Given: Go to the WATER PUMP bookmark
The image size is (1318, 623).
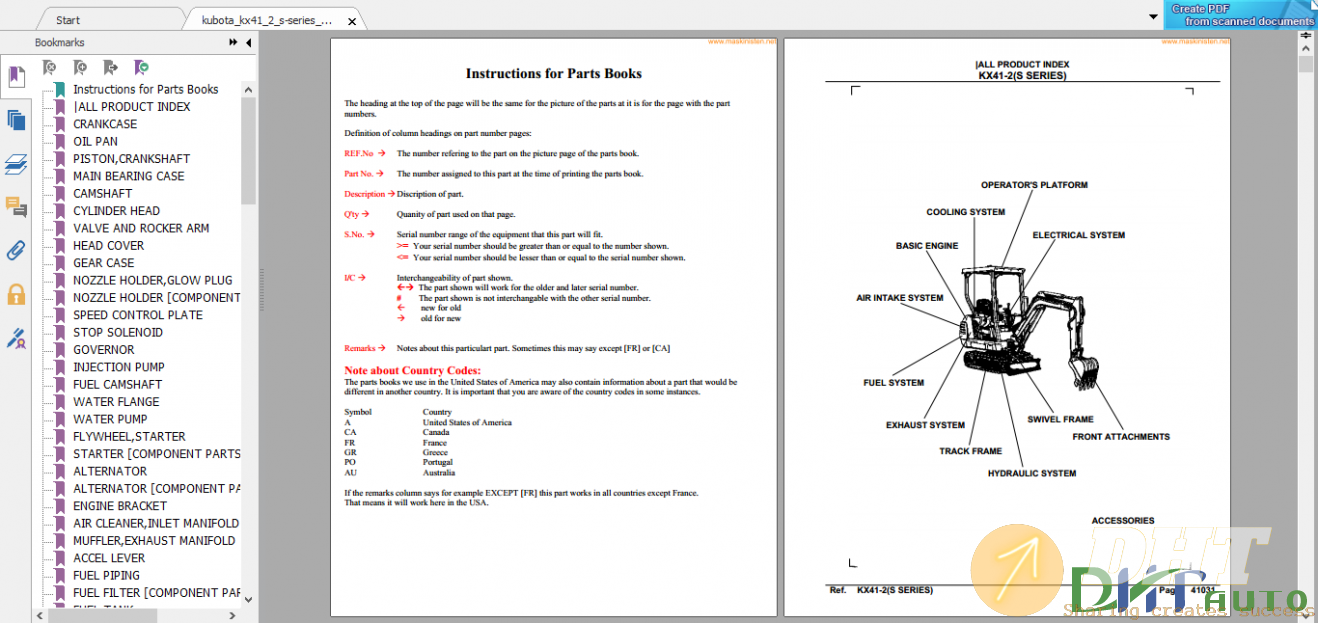Looking at the screenshot, I should coord(109,419).
